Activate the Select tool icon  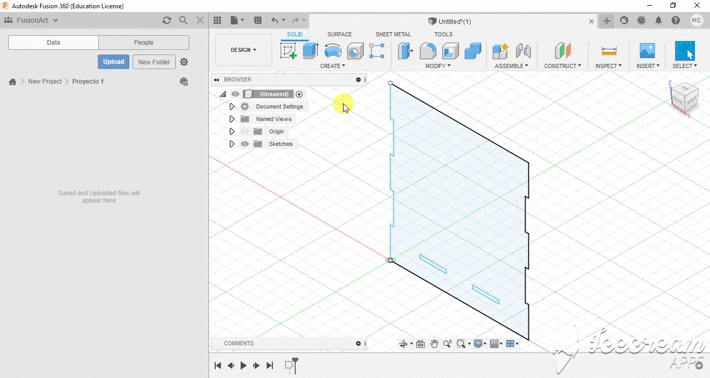tap(685, 51)
